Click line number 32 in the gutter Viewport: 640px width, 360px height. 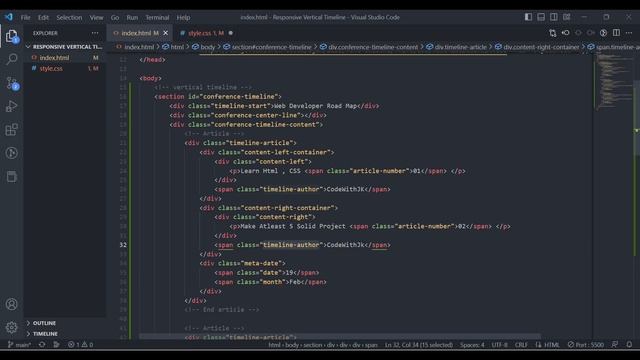point(123,245)
